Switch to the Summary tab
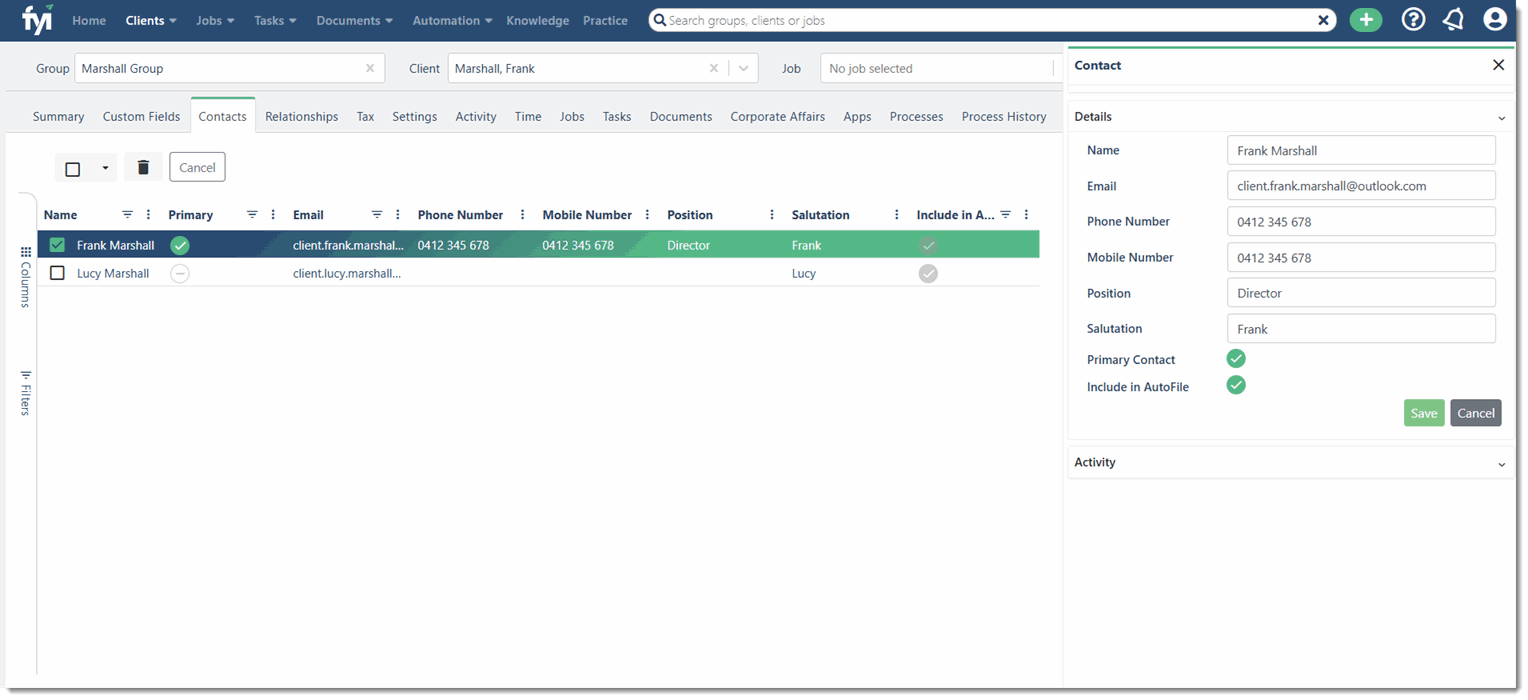The width and height of the screenshot is (1528, 700). (x=58, y=116)
